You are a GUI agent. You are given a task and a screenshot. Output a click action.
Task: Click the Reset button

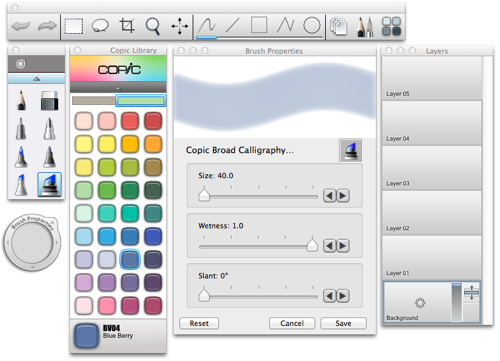tap(199, 323)
